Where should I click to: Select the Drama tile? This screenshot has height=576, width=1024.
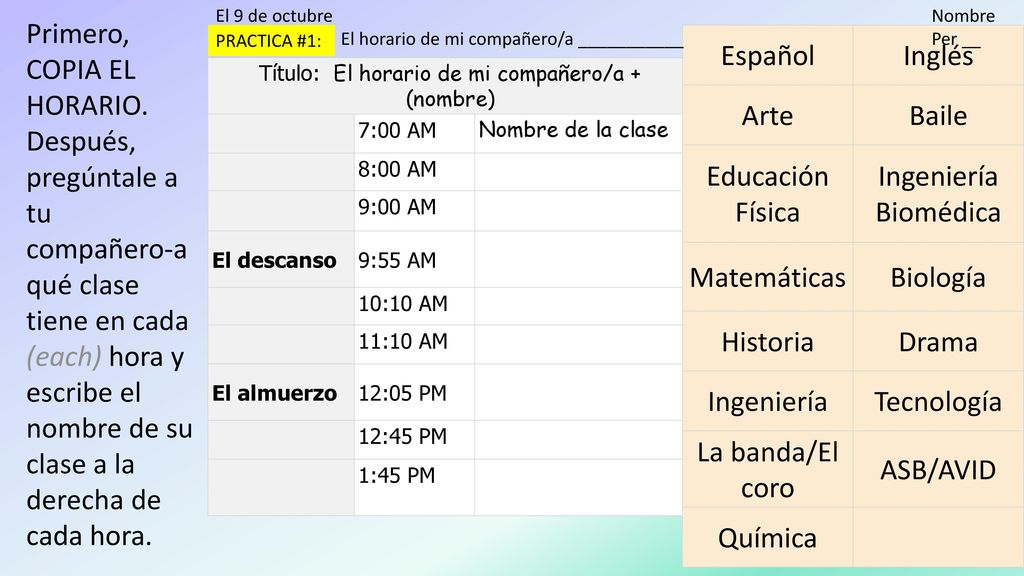[x=938, y=342]
